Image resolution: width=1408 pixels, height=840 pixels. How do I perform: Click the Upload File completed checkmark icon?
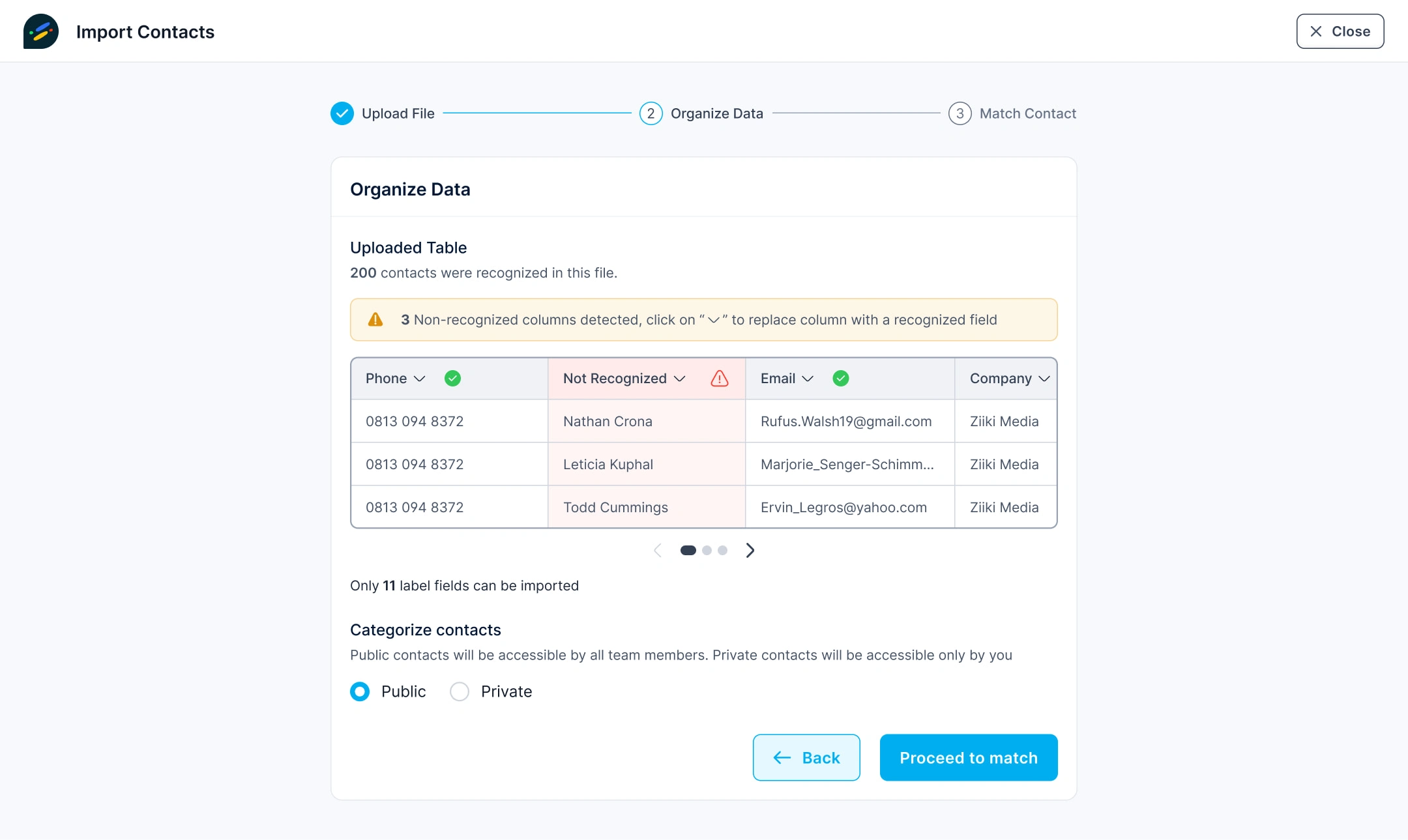[342, 113]
